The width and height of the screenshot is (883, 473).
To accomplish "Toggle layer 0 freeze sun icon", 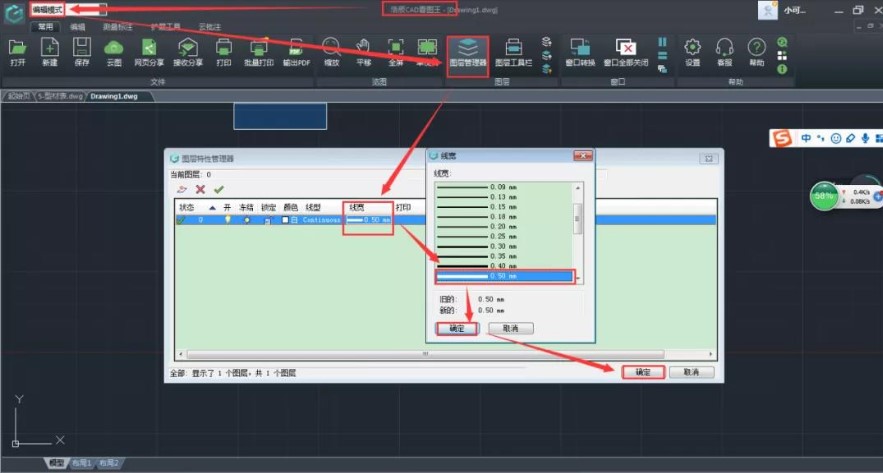I will click(x=247, y=220).
